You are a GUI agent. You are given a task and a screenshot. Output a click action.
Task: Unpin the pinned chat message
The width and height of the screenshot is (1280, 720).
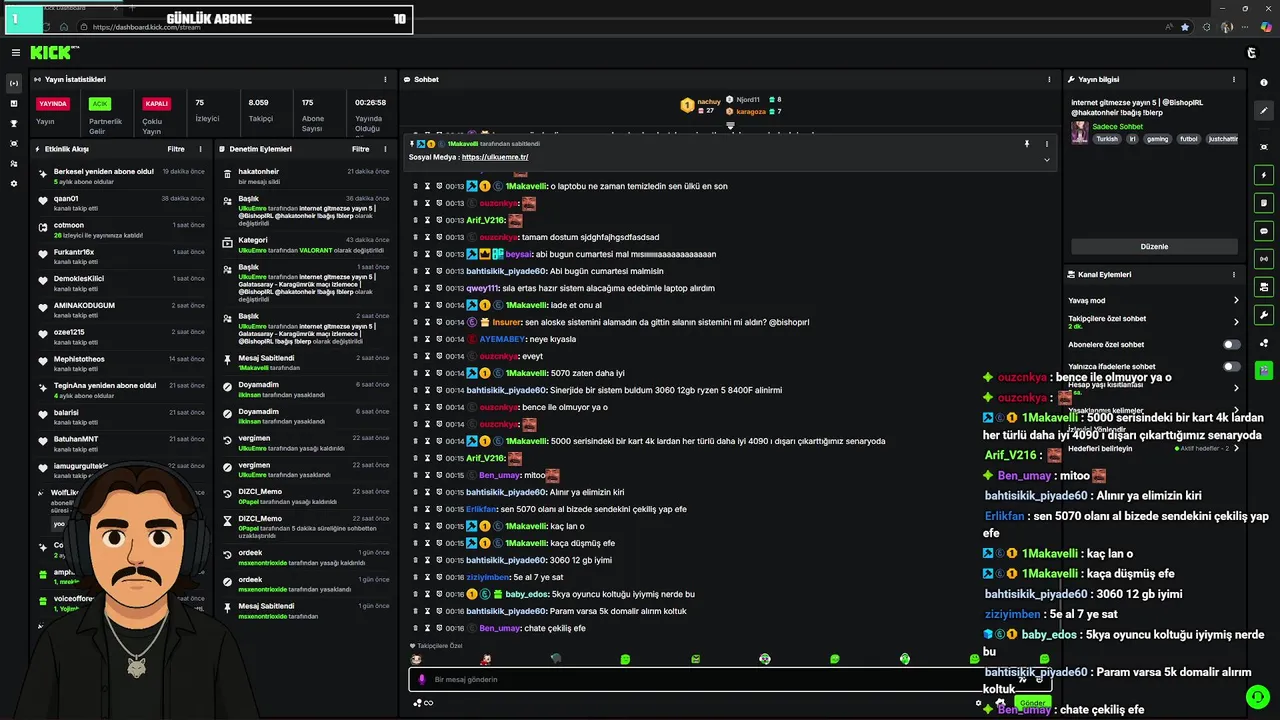pos(1026,144)
